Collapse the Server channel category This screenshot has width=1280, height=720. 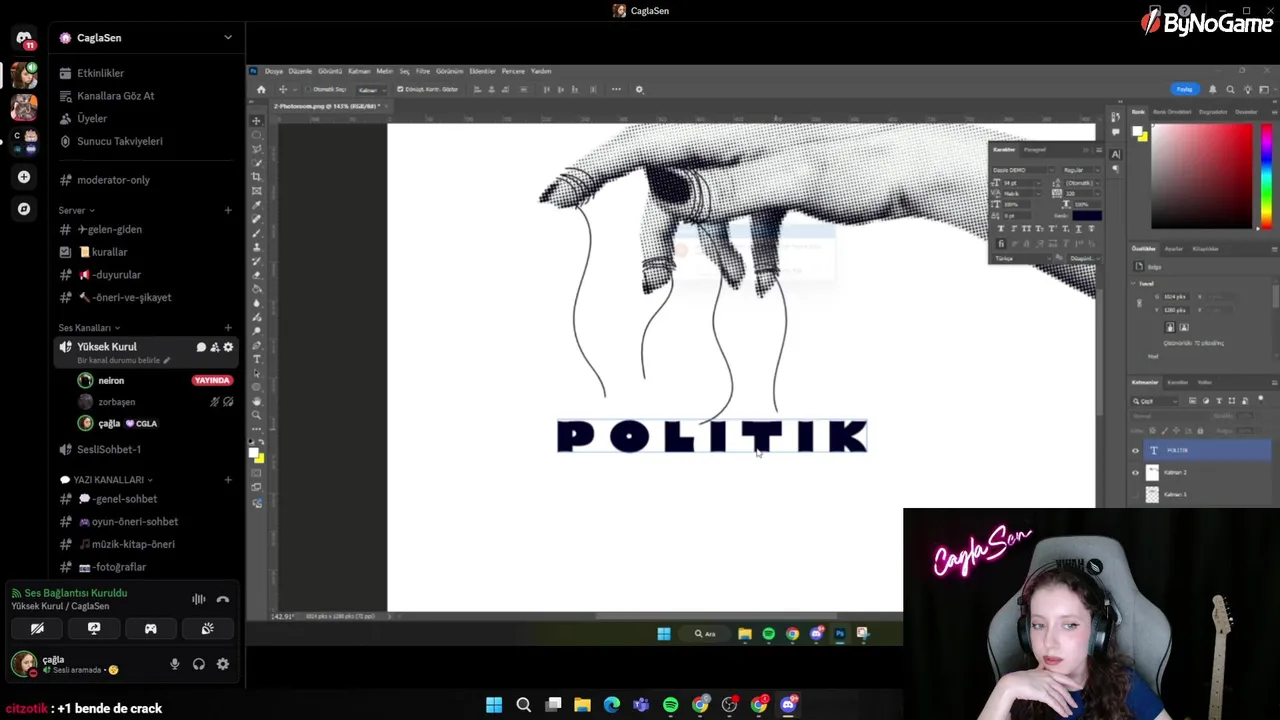pyautogui.click(x=76, y=211)
